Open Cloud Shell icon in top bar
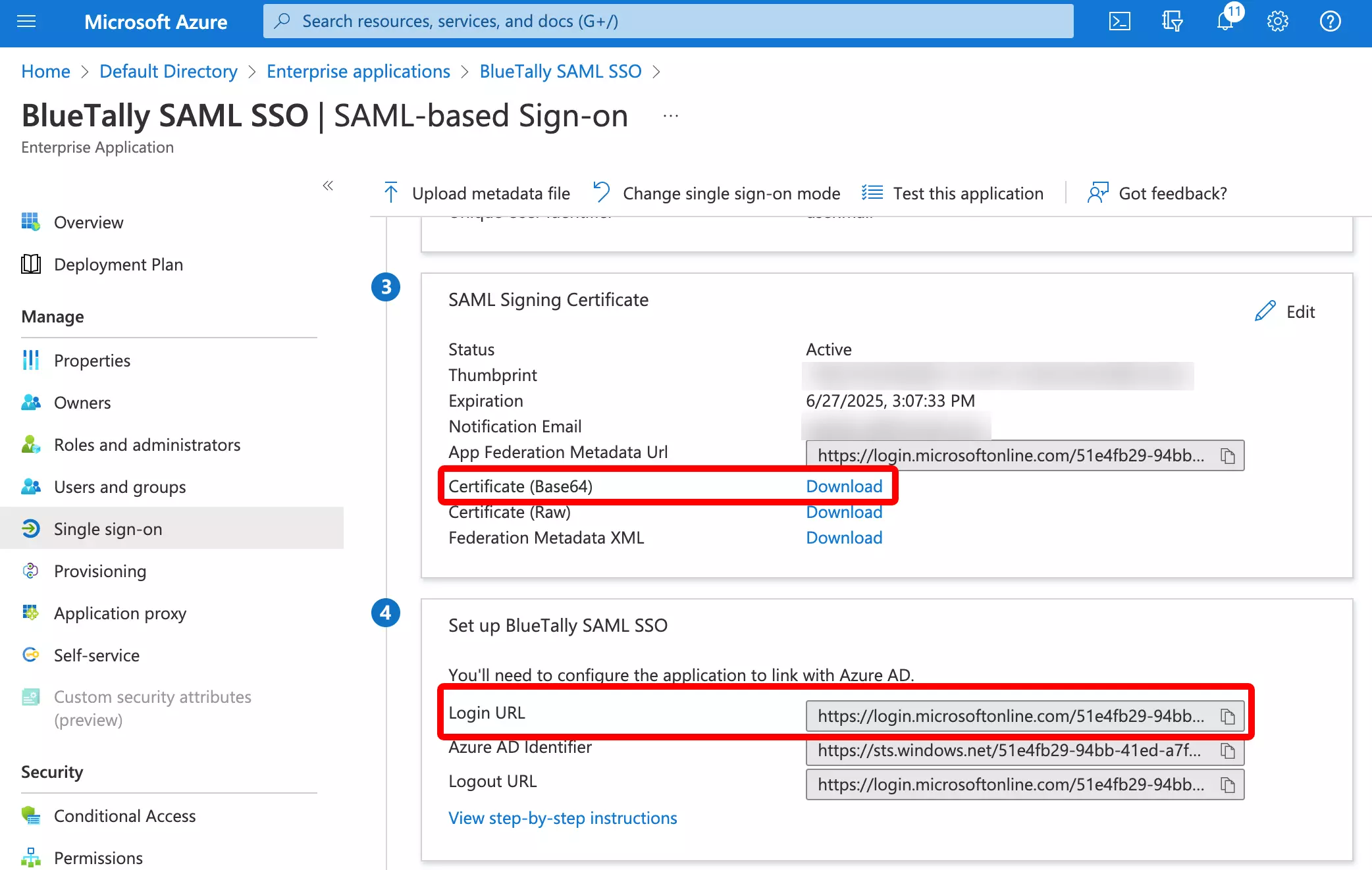 coord(1120,22)
